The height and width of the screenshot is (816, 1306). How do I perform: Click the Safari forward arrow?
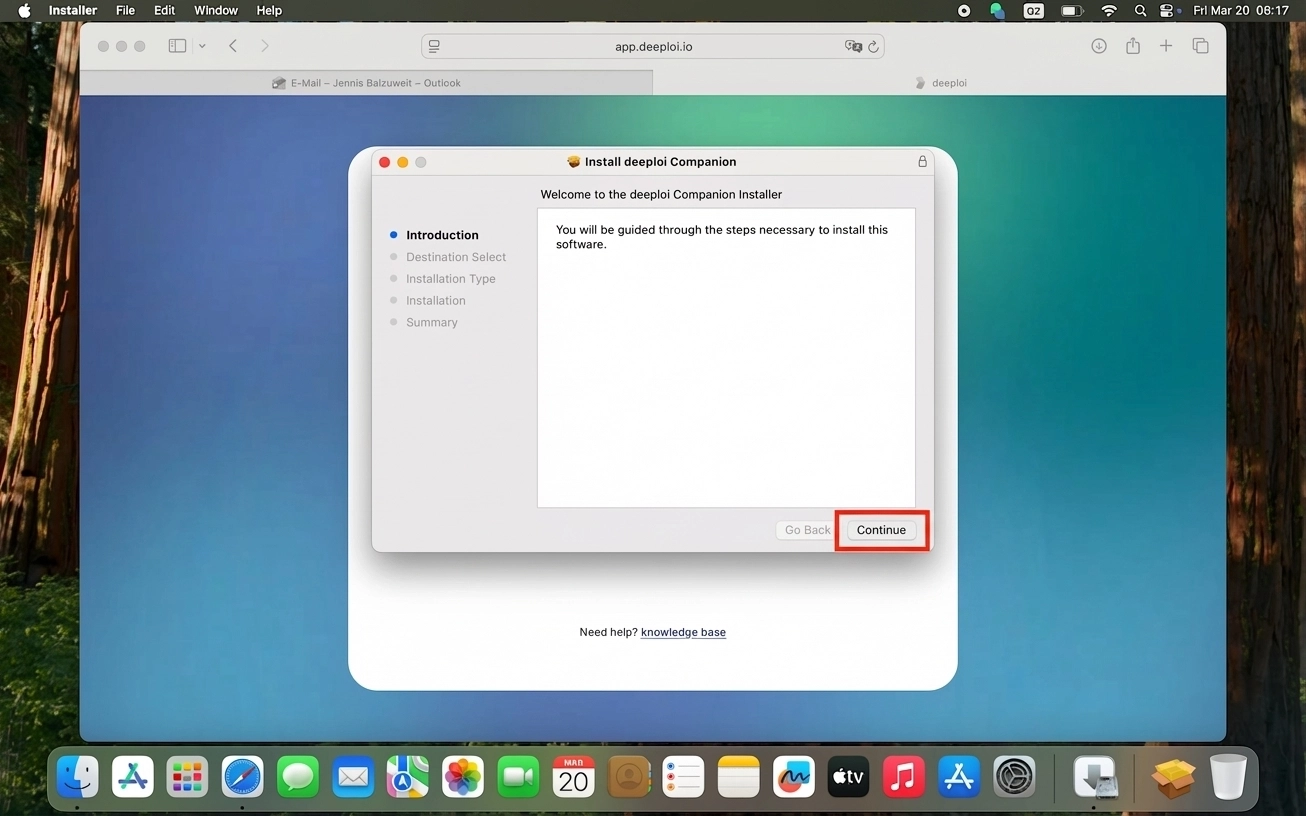(x=265, y=46)
